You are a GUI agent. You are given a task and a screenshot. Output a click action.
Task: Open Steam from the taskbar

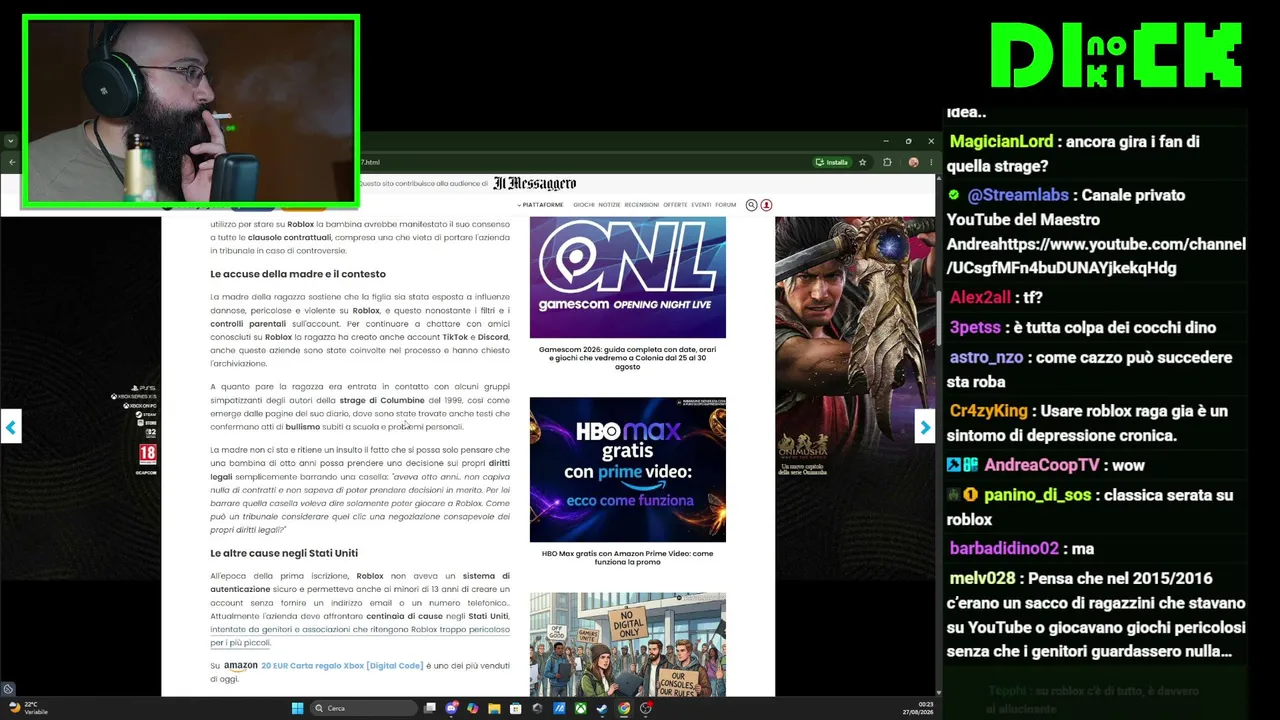tap(602, 708)
